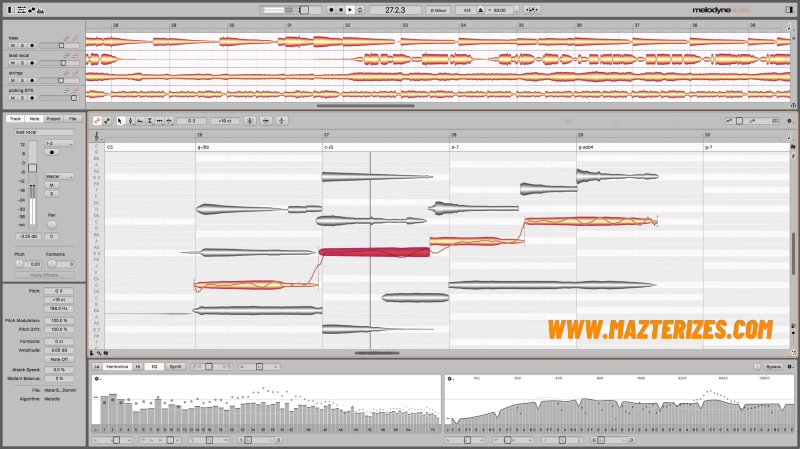This screenshot has width=800, height=449.
Task: Solo the picking GTR track
Action: point(22,97)
